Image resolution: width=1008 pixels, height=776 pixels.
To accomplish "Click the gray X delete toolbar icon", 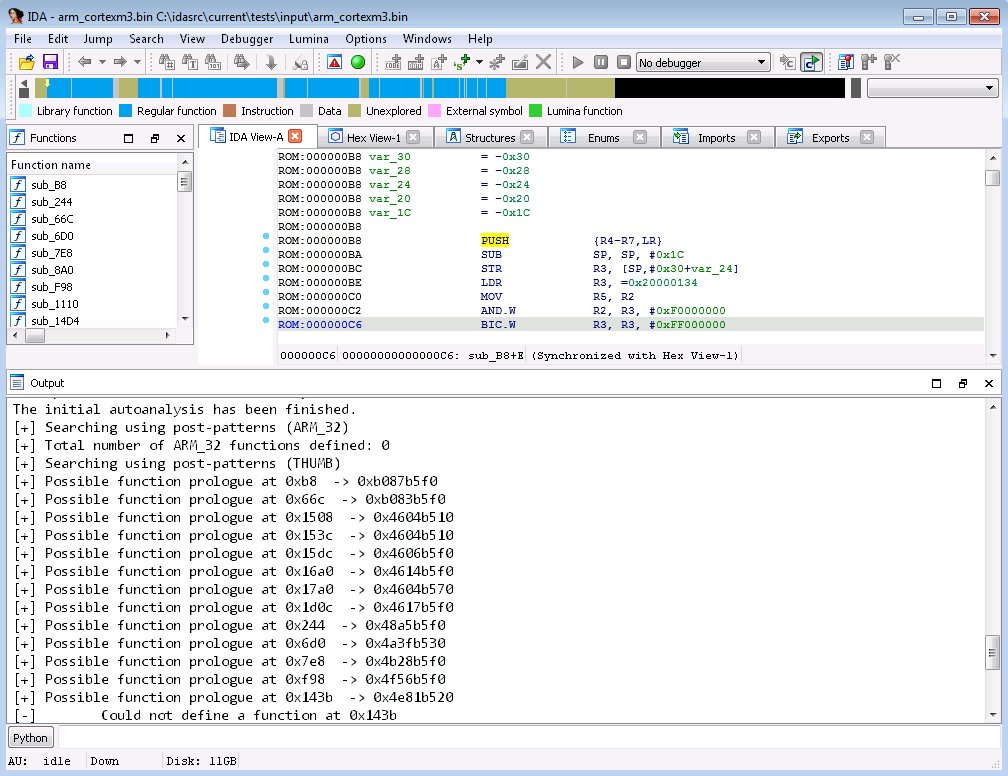I will tap(543, 62).
